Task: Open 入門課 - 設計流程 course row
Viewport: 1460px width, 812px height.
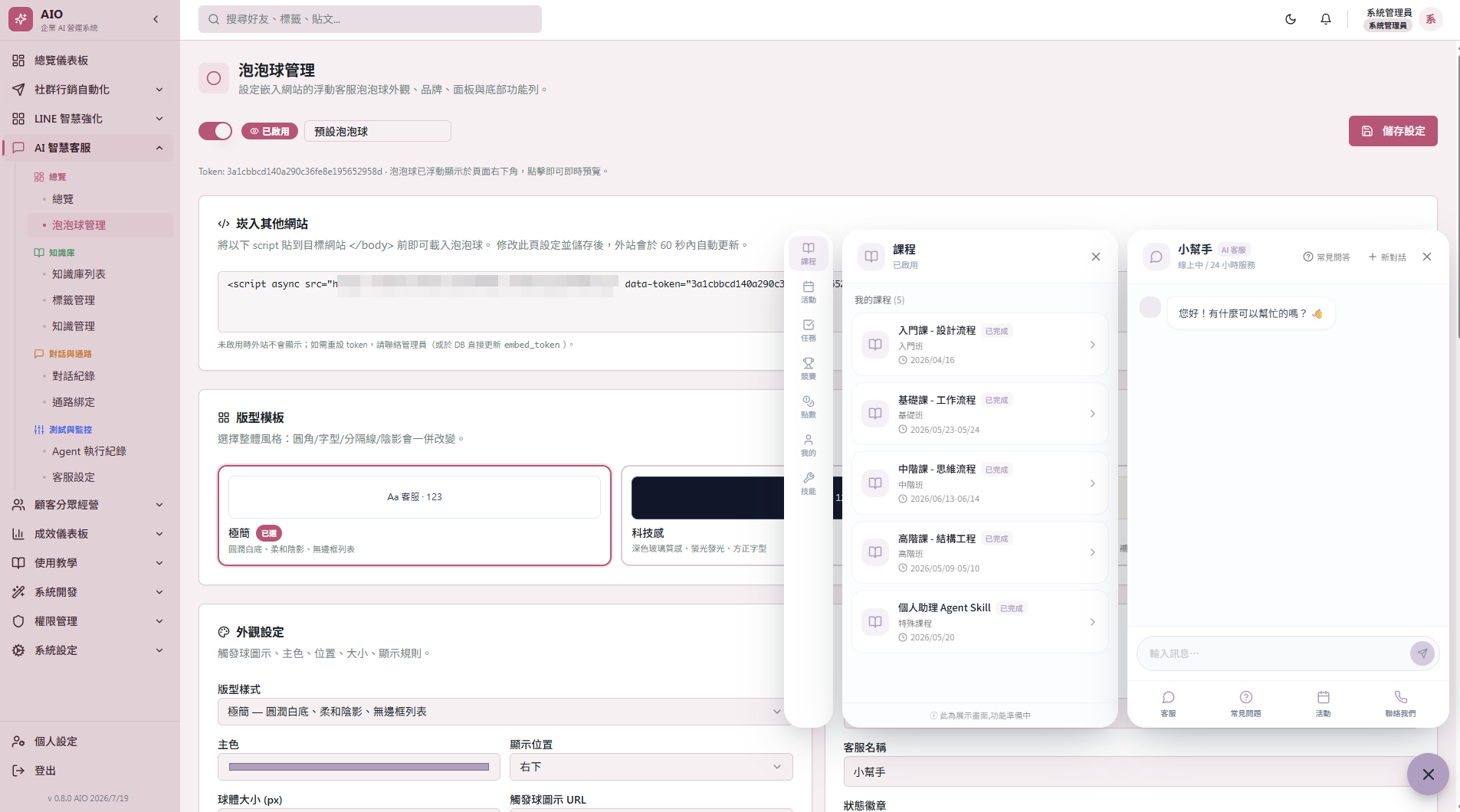Action: pyautogui.click(x=979, y=345)
